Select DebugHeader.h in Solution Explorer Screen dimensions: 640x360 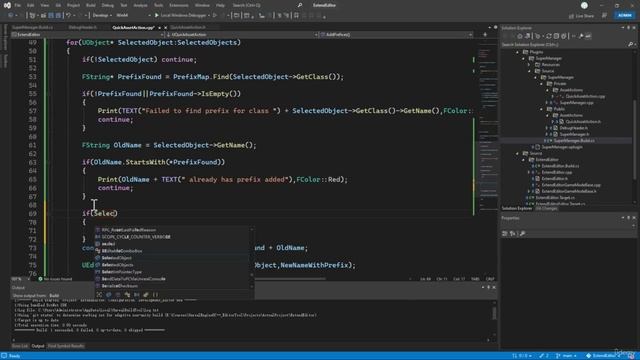pyautogui.click(x=573, y=128)
